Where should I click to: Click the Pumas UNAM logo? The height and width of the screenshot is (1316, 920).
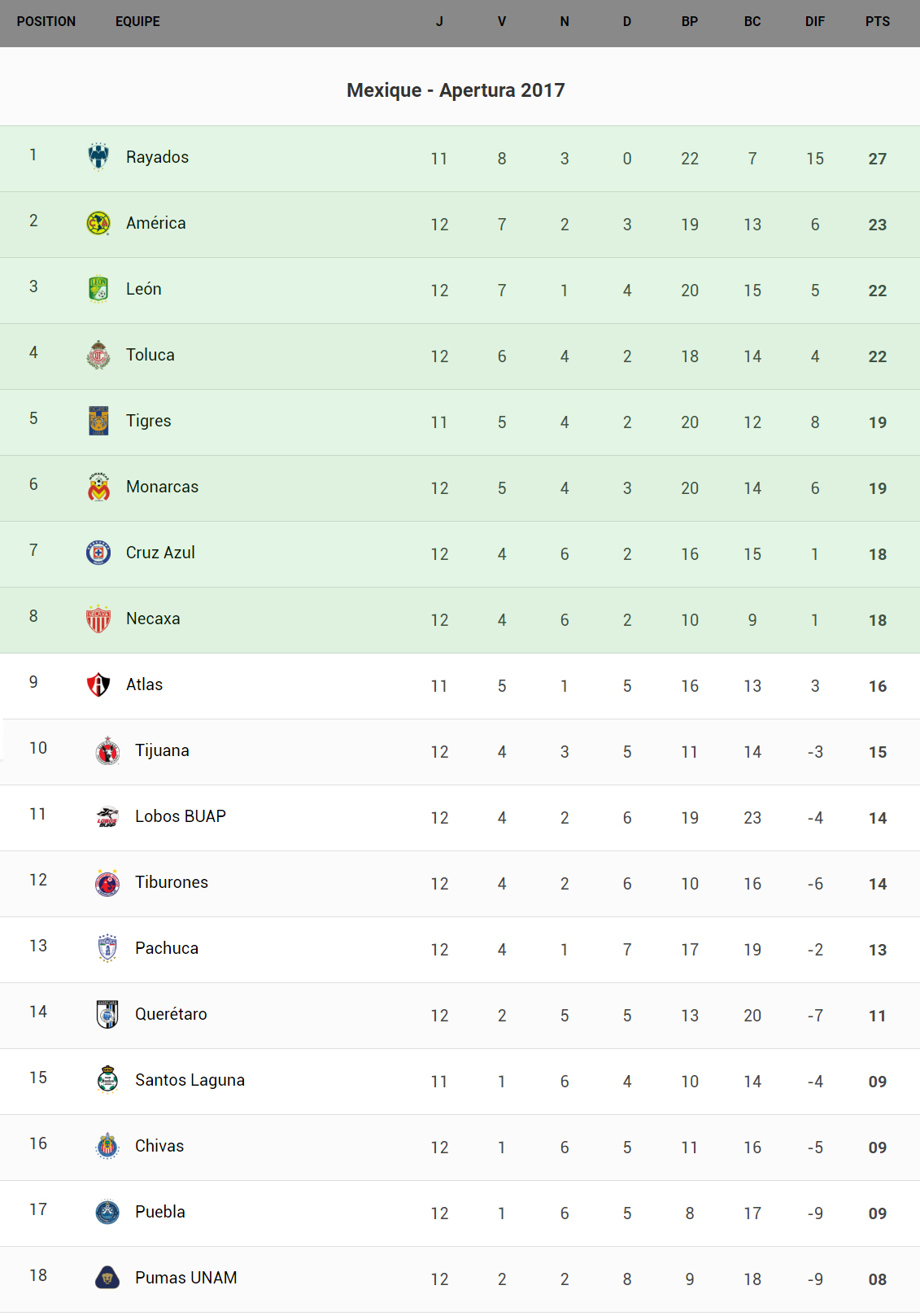coord(107,1278)
